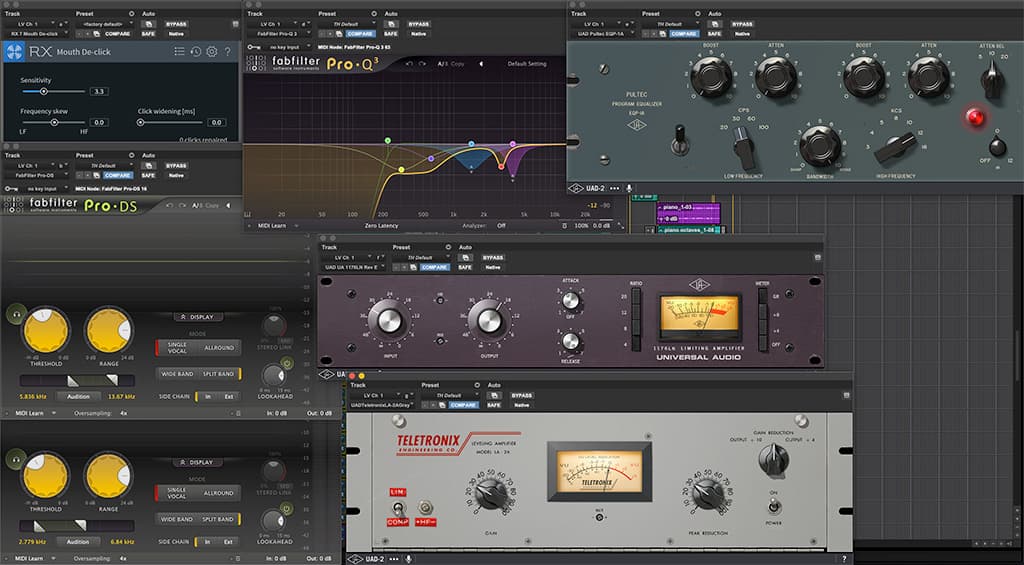
Task: Click the Pro-Q 3 undo arrow
Action: (x=409, y=64)
